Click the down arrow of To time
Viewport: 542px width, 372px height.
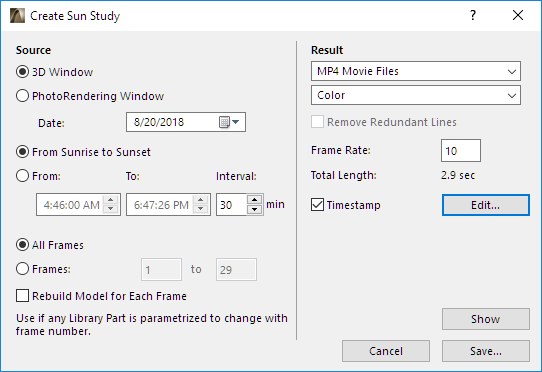tap(200, 209)
